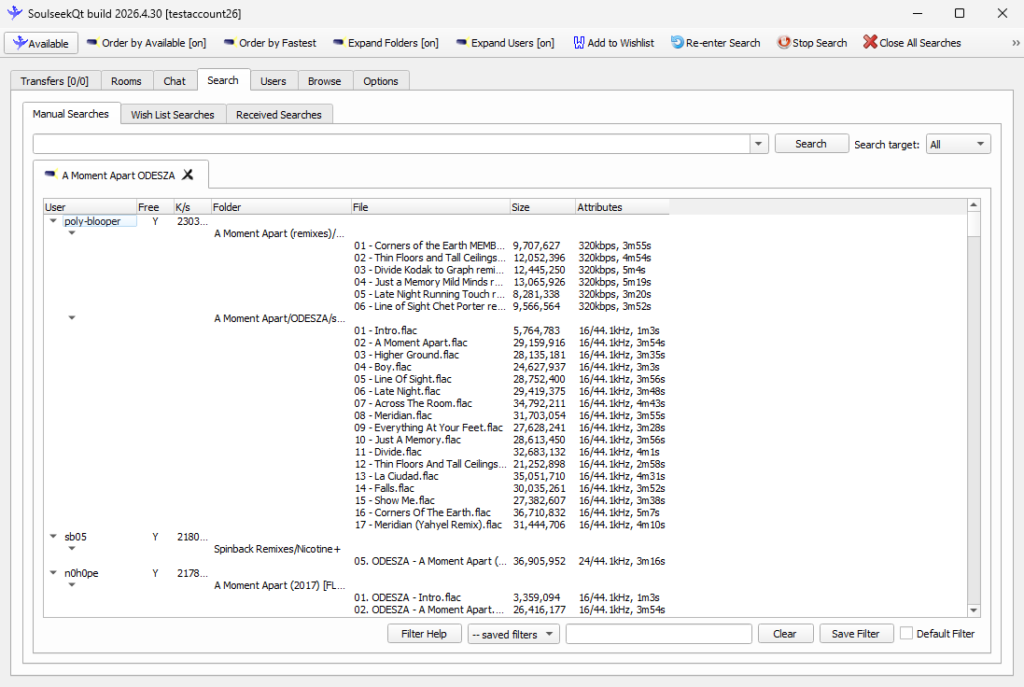Open the toolbar overflow chevron
Image resolution: width=1024 pixels, height=687 pixels.
pyautogui.click(x=1016, y=43)
